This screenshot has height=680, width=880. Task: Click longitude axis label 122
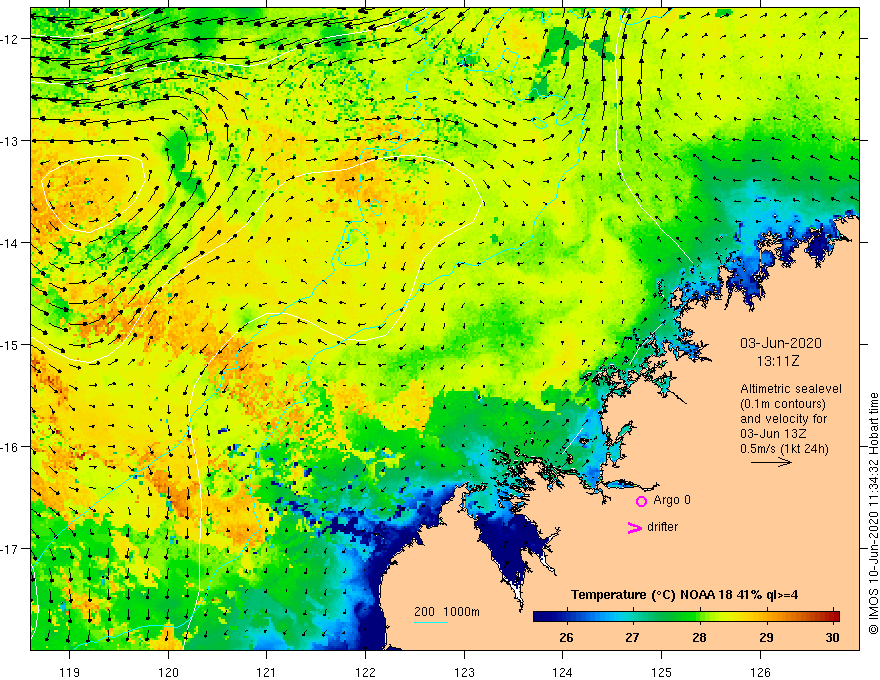tap(365, 672)
